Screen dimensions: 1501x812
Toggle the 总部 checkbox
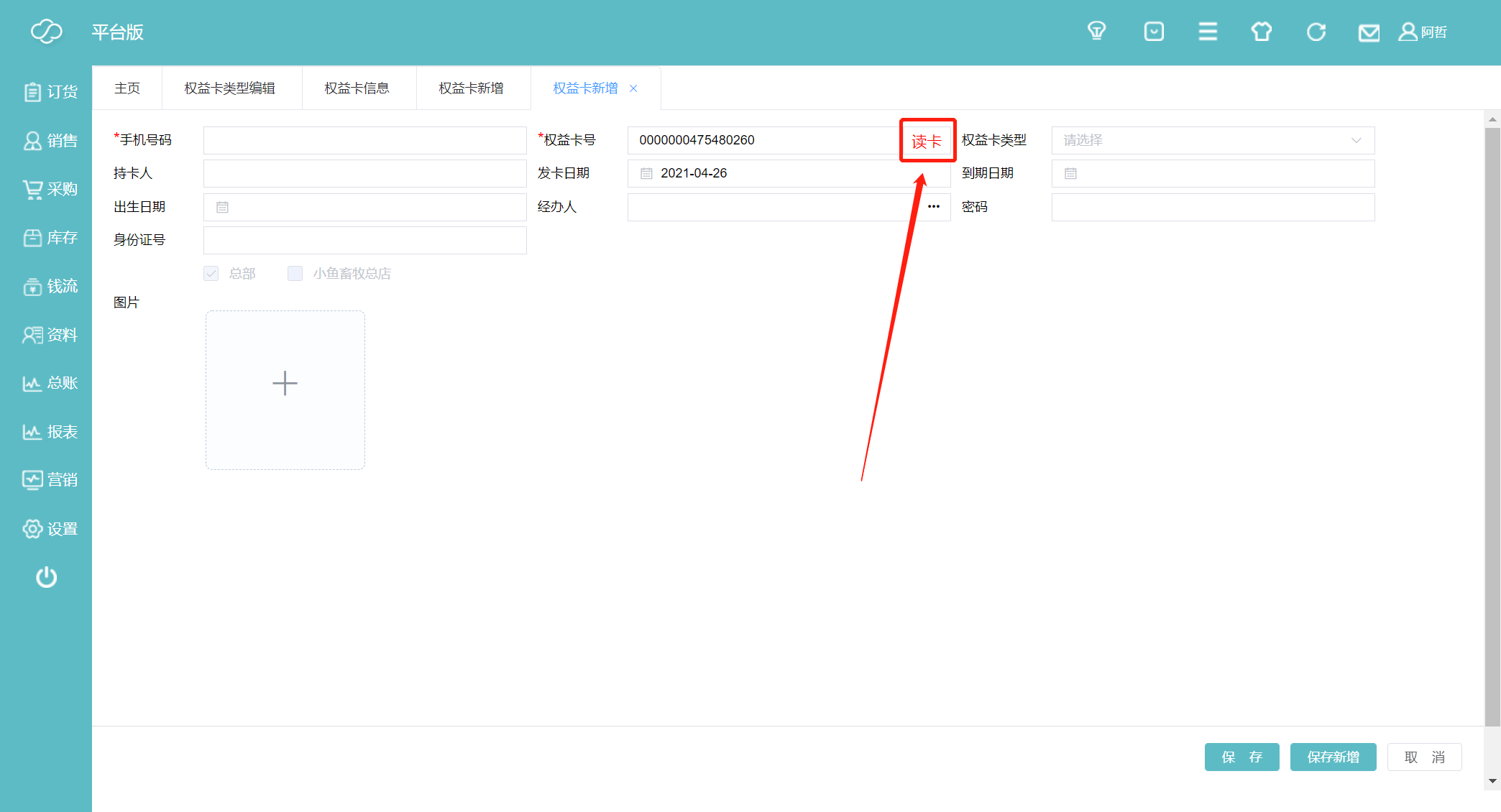(x=211, y=274)
